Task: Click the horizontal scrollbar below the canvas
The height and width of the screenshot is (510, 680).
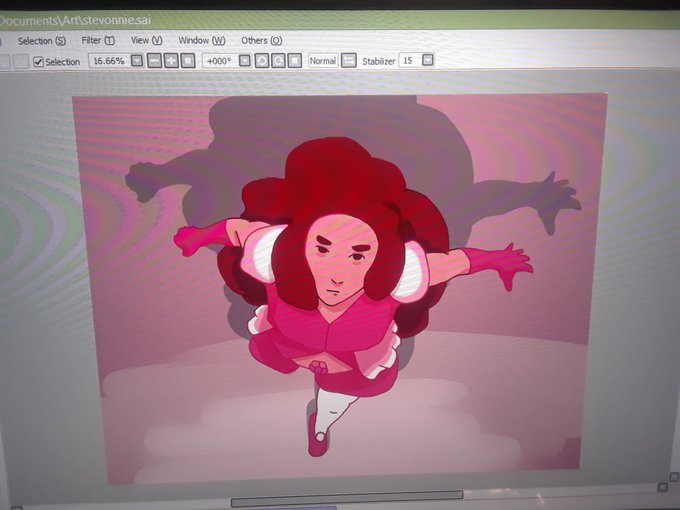Action: pyautogui.click(x=347, y=497)
